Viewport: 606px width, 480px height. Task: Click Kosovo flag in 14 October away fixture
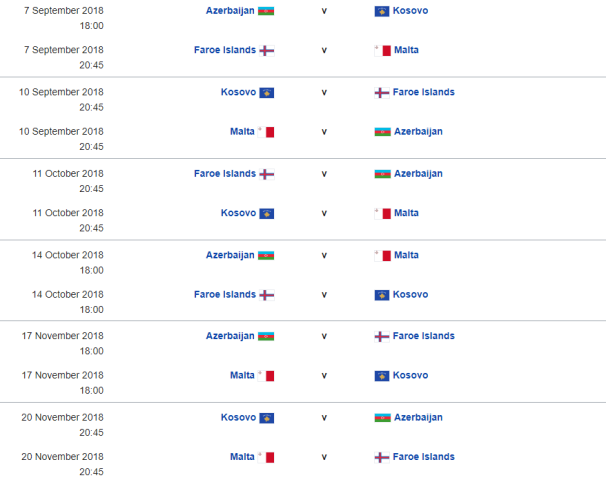(382, 295)
